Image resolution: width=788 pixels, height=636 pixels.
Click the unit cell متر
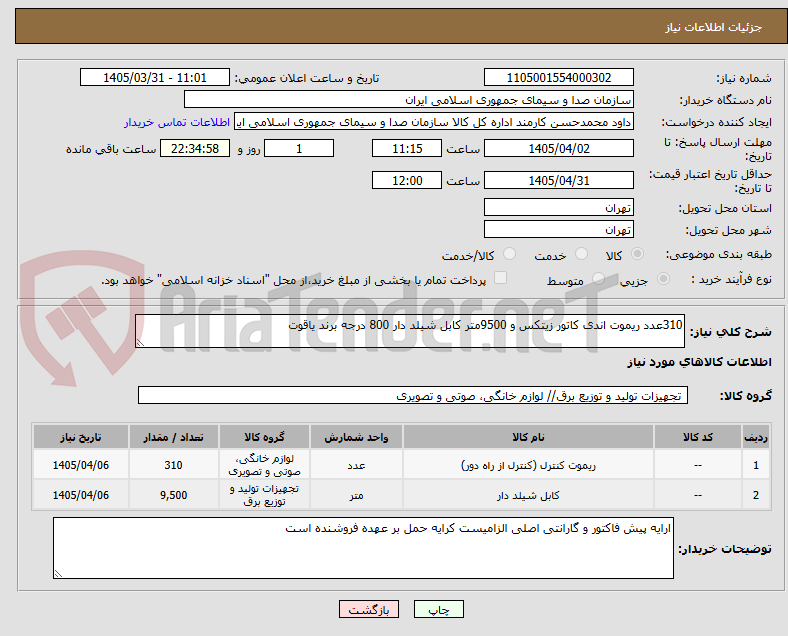pos(356,495)
